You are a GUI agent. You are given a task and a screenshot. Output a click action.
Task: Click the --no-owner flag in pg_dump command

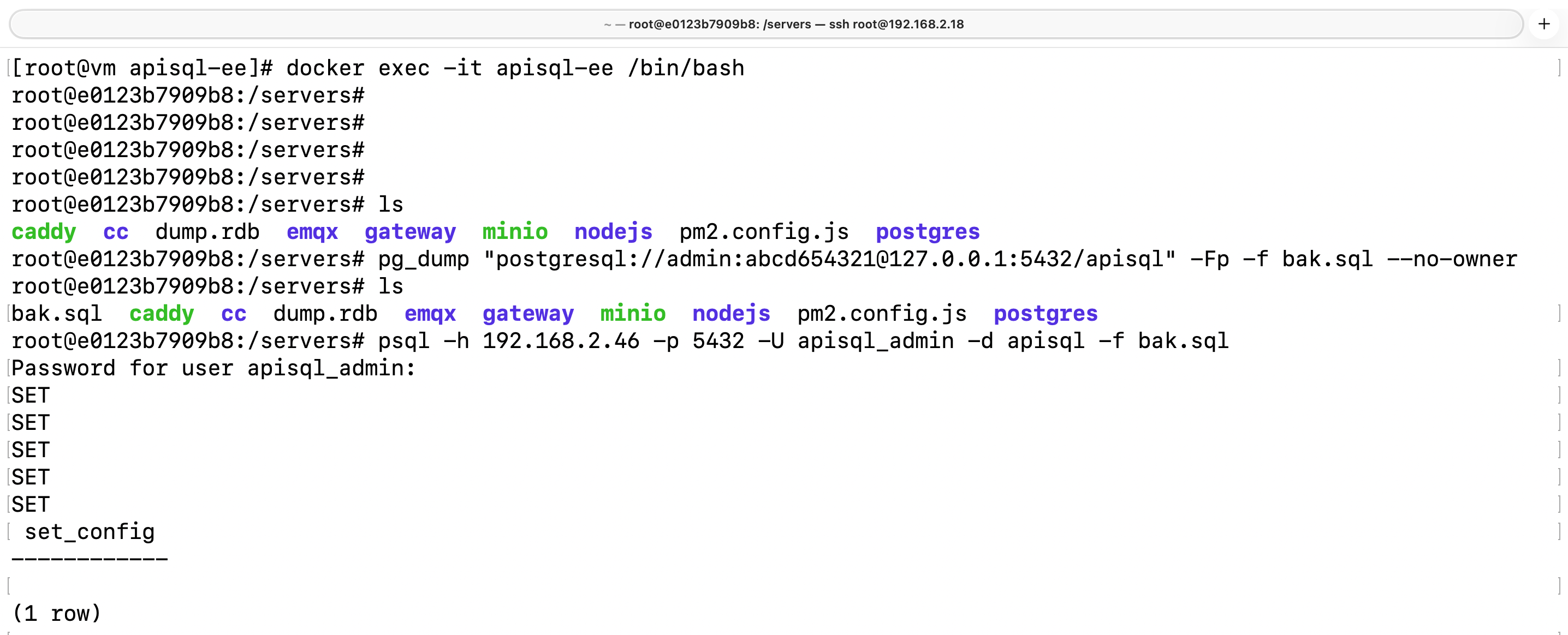(x=1451, y=259)
